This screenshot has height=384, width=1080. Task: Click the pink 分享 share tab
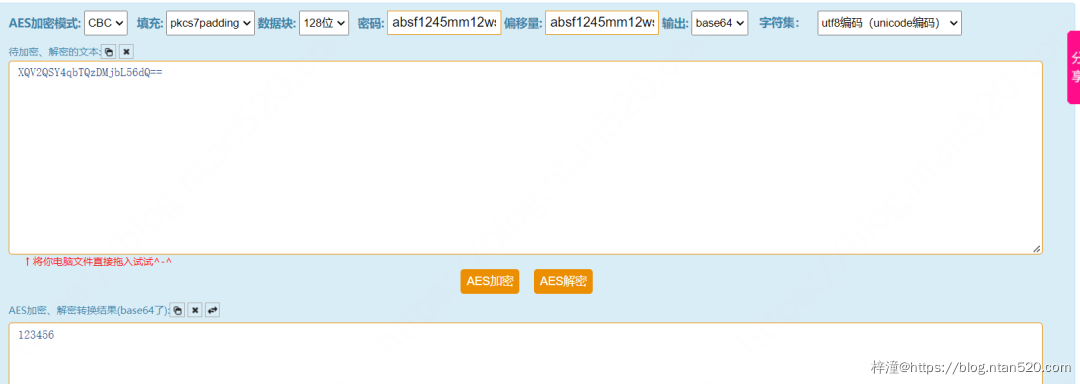pyautogui.click(x=1074, y=67)
